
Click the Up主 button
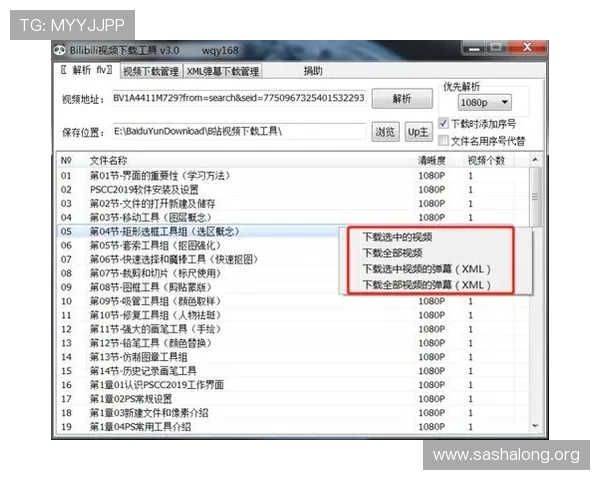click(x=418, y=132)
